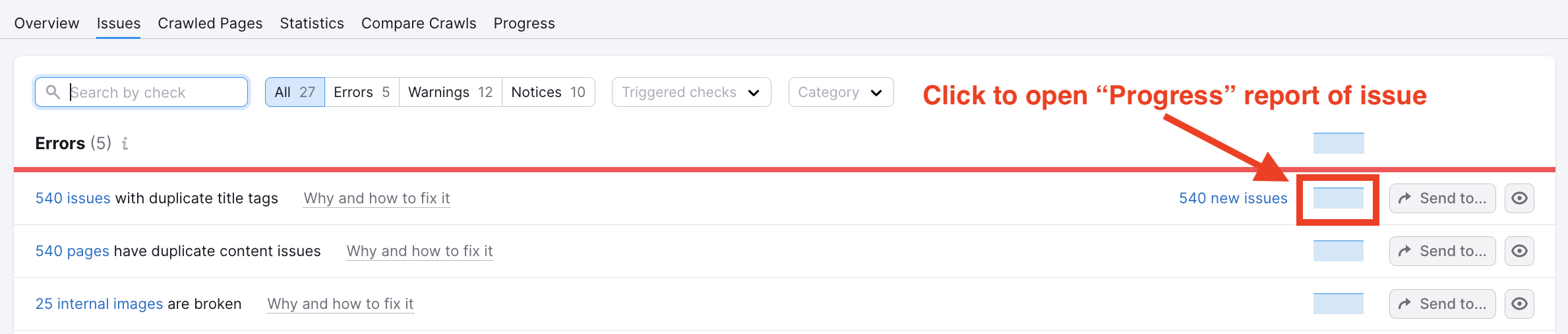The image size is (1568, 334).
Task: Hide the duplicate content issues check
Action: [x=1519, y=251]
